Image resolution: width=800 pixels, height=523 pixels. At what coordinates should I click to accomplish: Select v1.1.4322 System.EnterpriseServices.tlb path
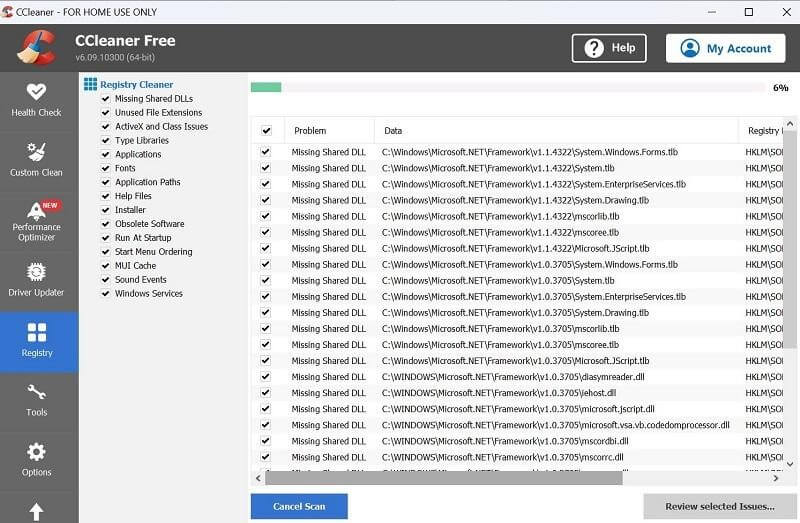[x=534, y=184]
